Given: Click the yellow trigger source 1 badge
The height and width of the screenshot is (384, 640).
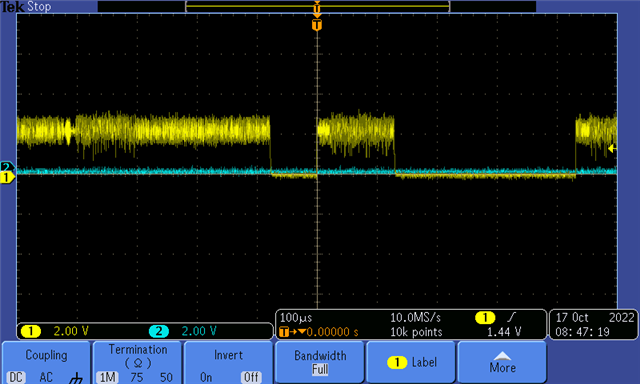Looking at the screenshot, I should click(485, 317).
